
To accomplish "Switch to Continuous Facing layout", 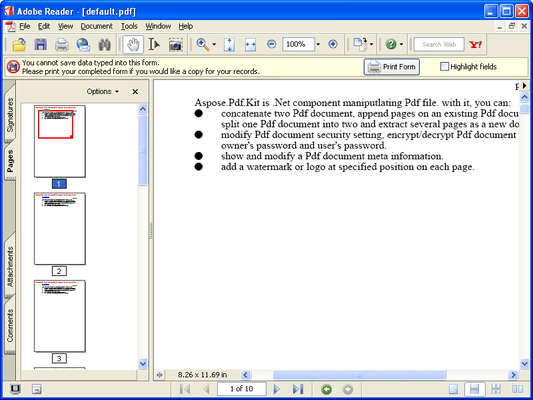I will click(496, 389).
